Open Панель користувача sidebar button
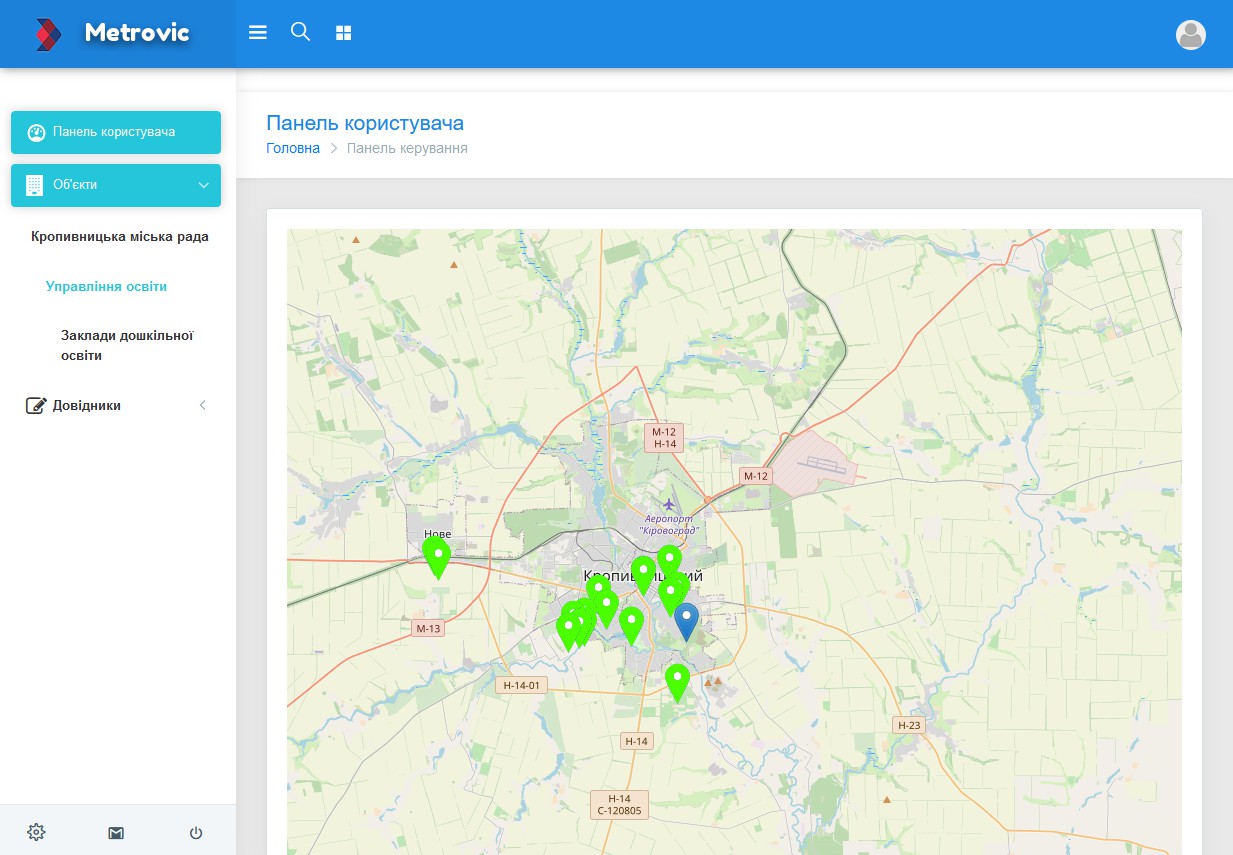Screen dimensions: 1233x855 pos(116,132)
